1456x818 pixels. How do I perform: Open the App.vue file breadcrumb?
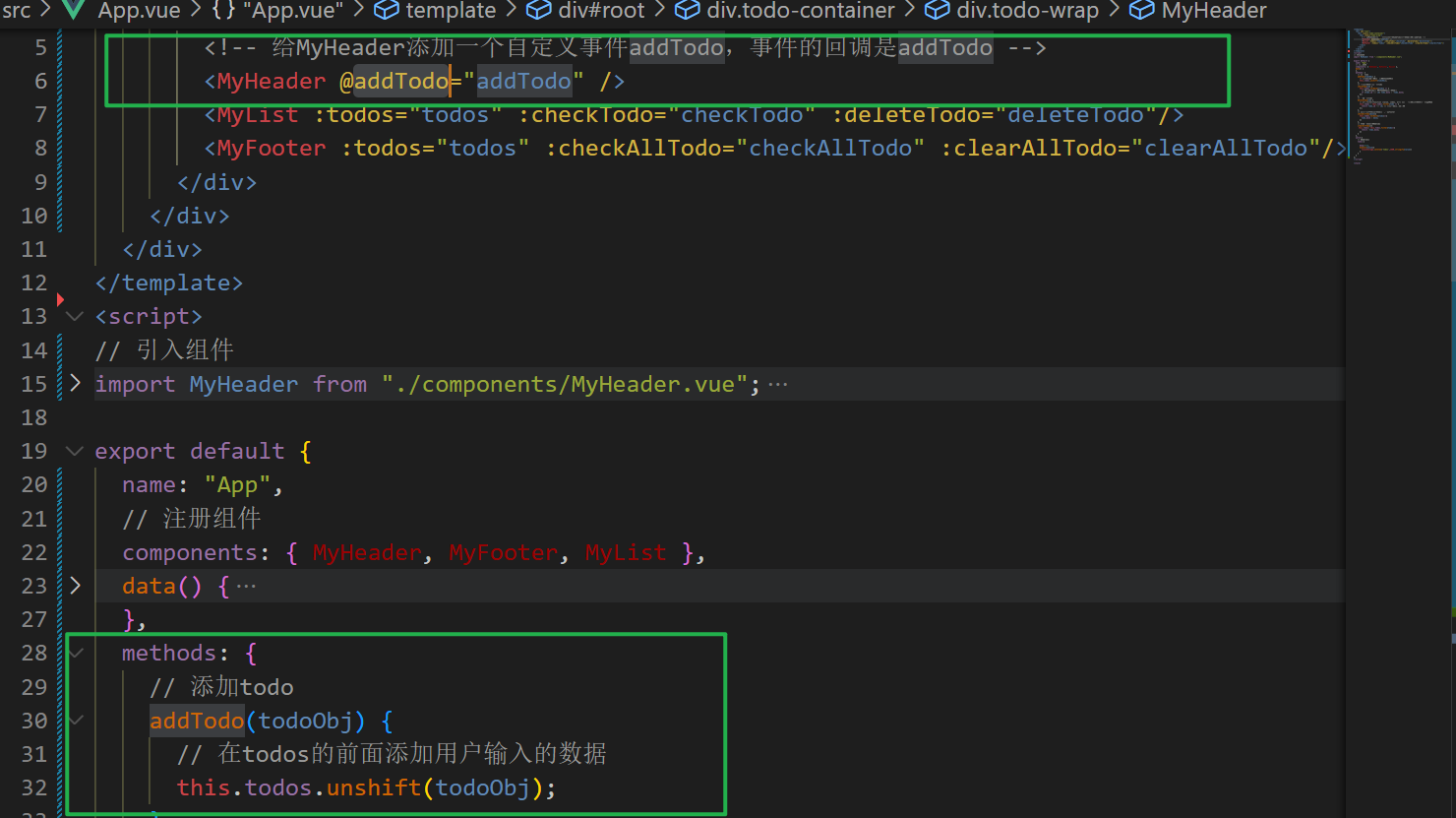140,10
